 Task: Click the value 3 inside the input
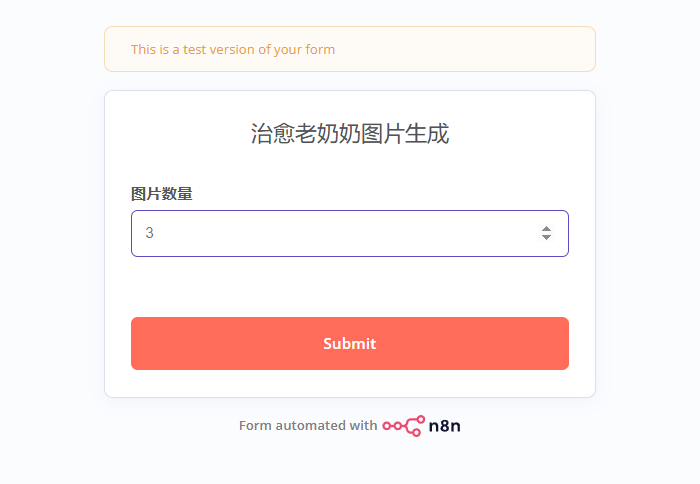pos(150,233)
